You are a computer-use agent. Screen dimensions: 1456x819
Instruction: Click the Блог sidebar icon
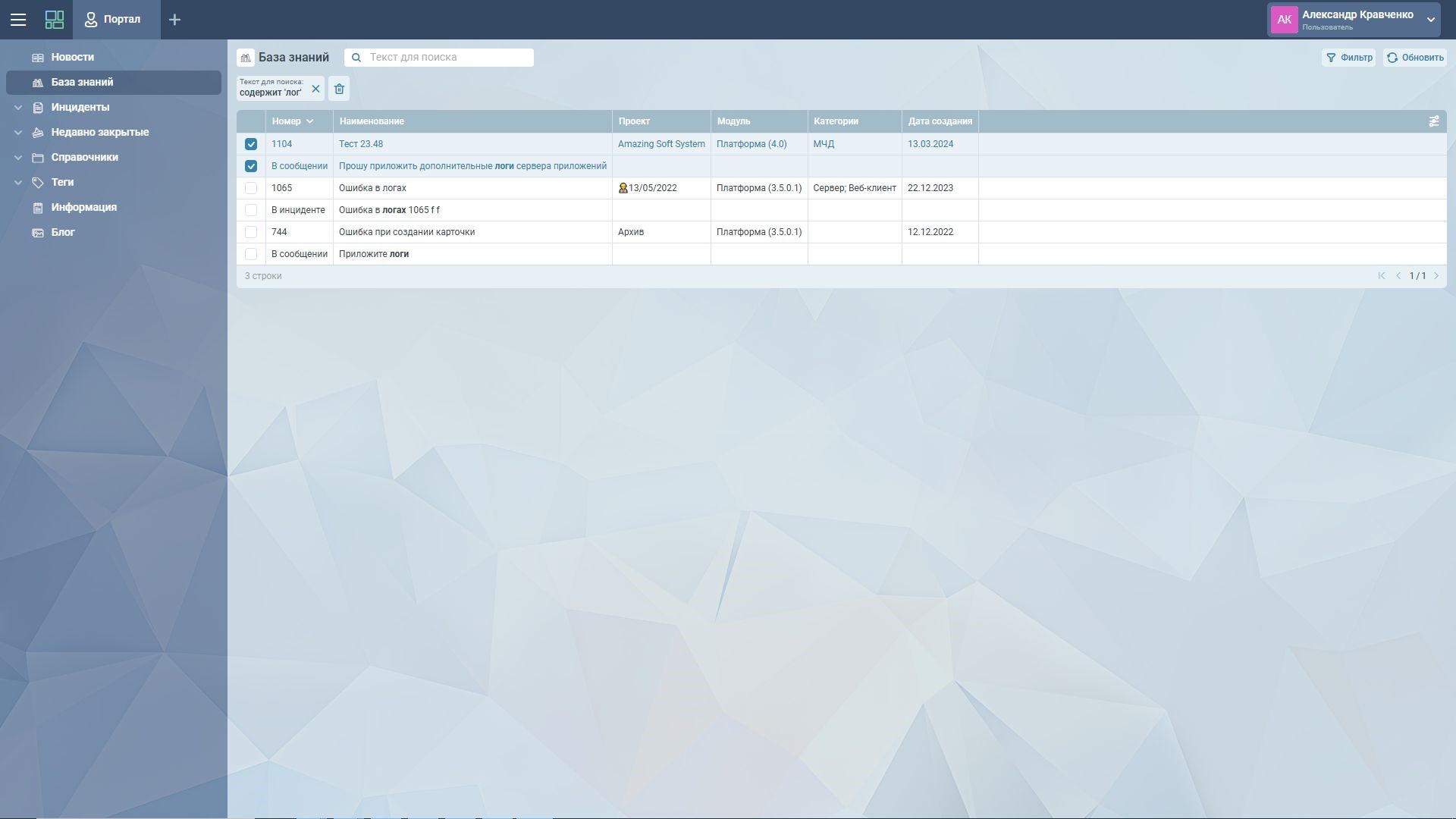click(x=38, y=233)
